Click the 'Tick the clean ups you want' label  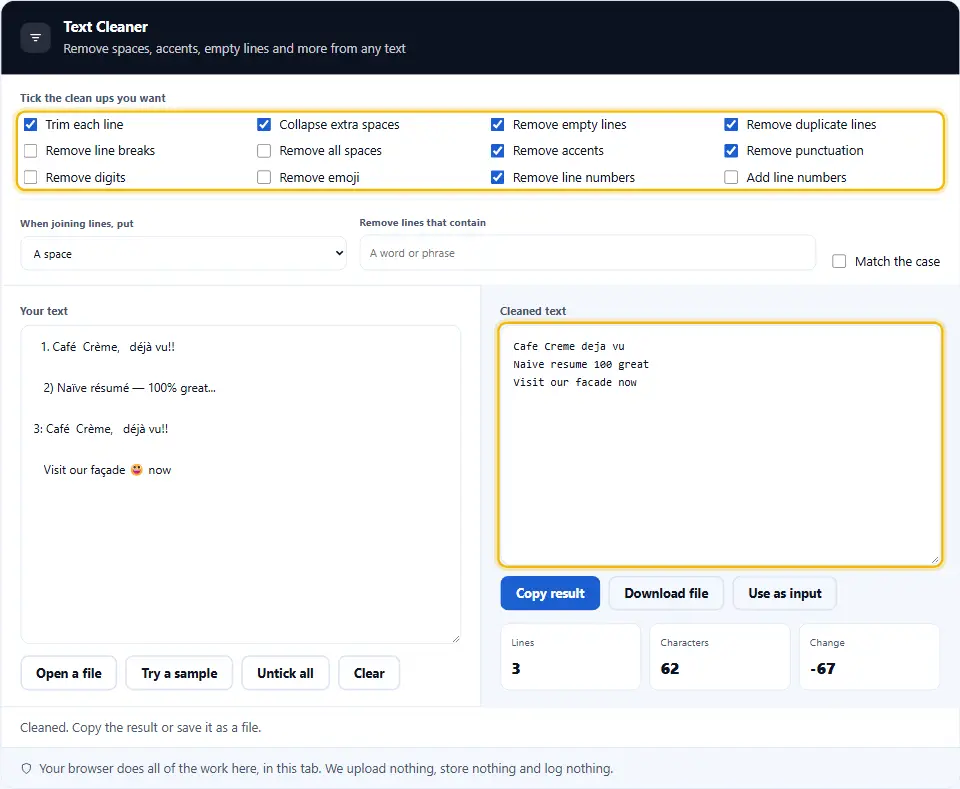pos(92,98)
